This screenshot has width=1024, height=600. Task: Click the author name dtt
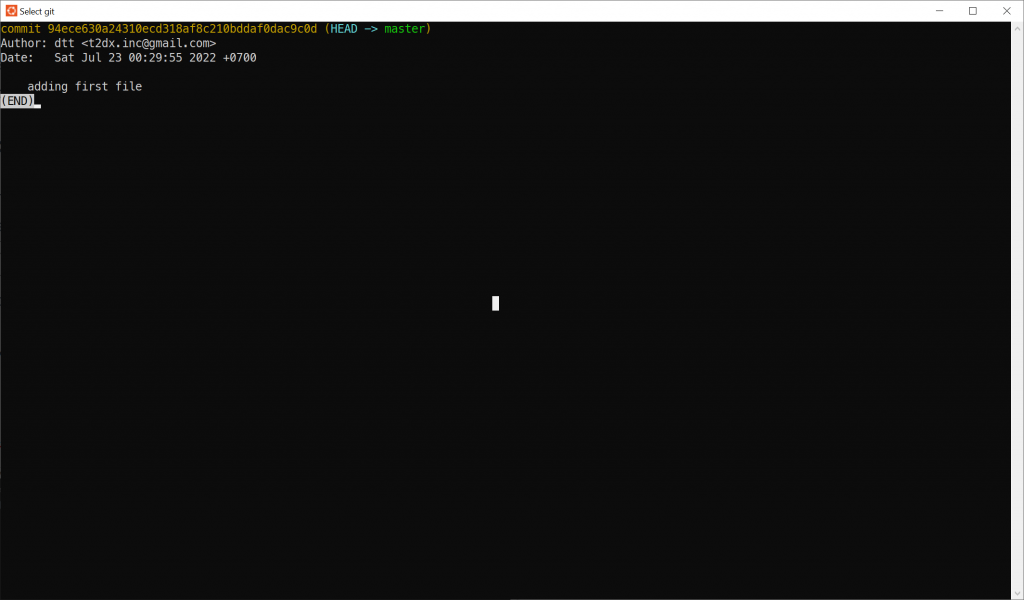[64, 43]
